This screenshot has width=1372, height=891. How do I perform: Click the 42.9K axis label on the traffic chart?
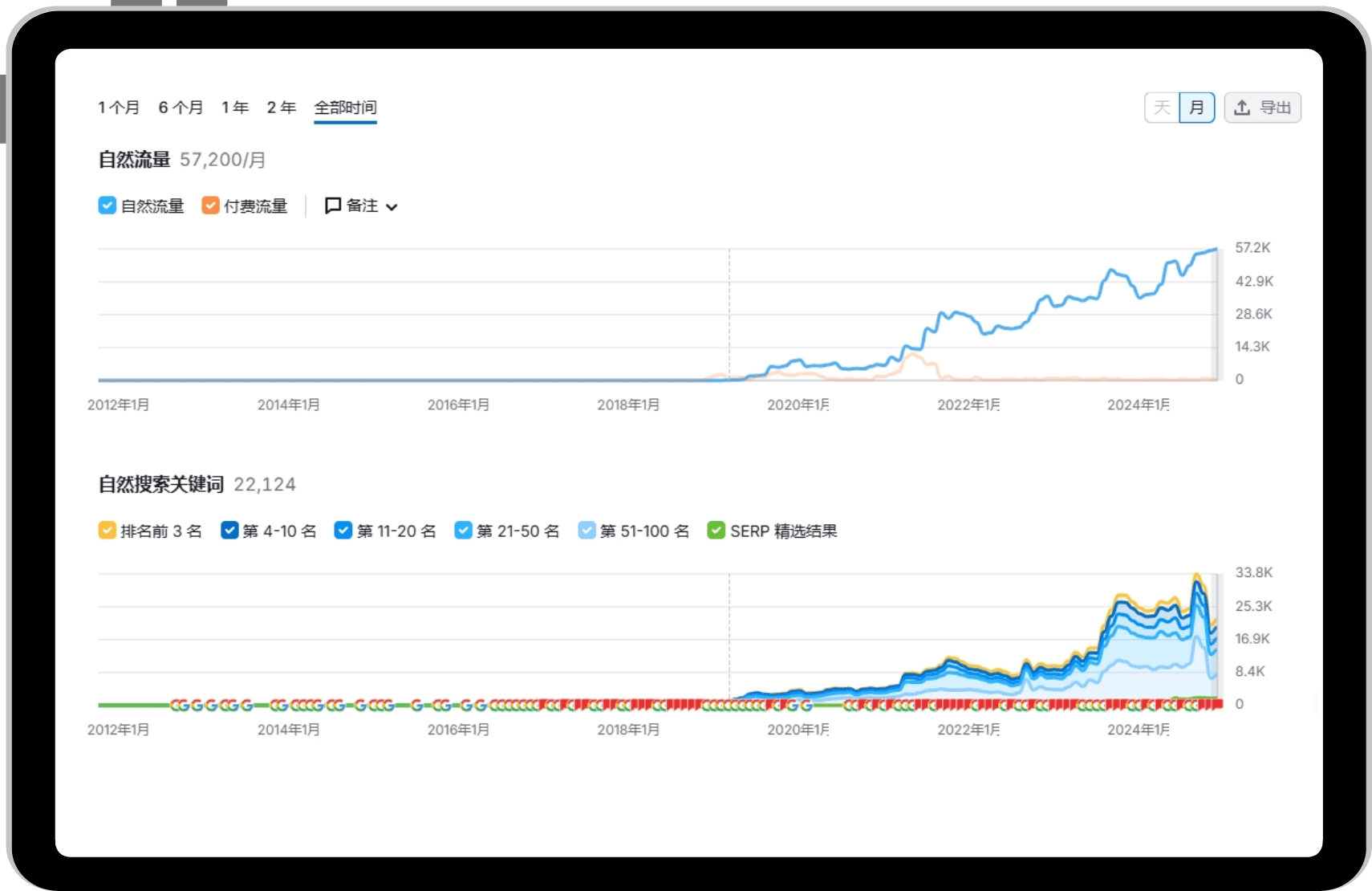pos(1254,281)
